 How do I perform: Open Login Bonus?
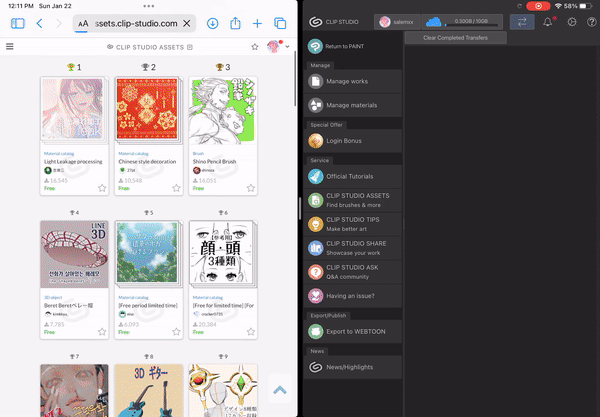[352, 141]
